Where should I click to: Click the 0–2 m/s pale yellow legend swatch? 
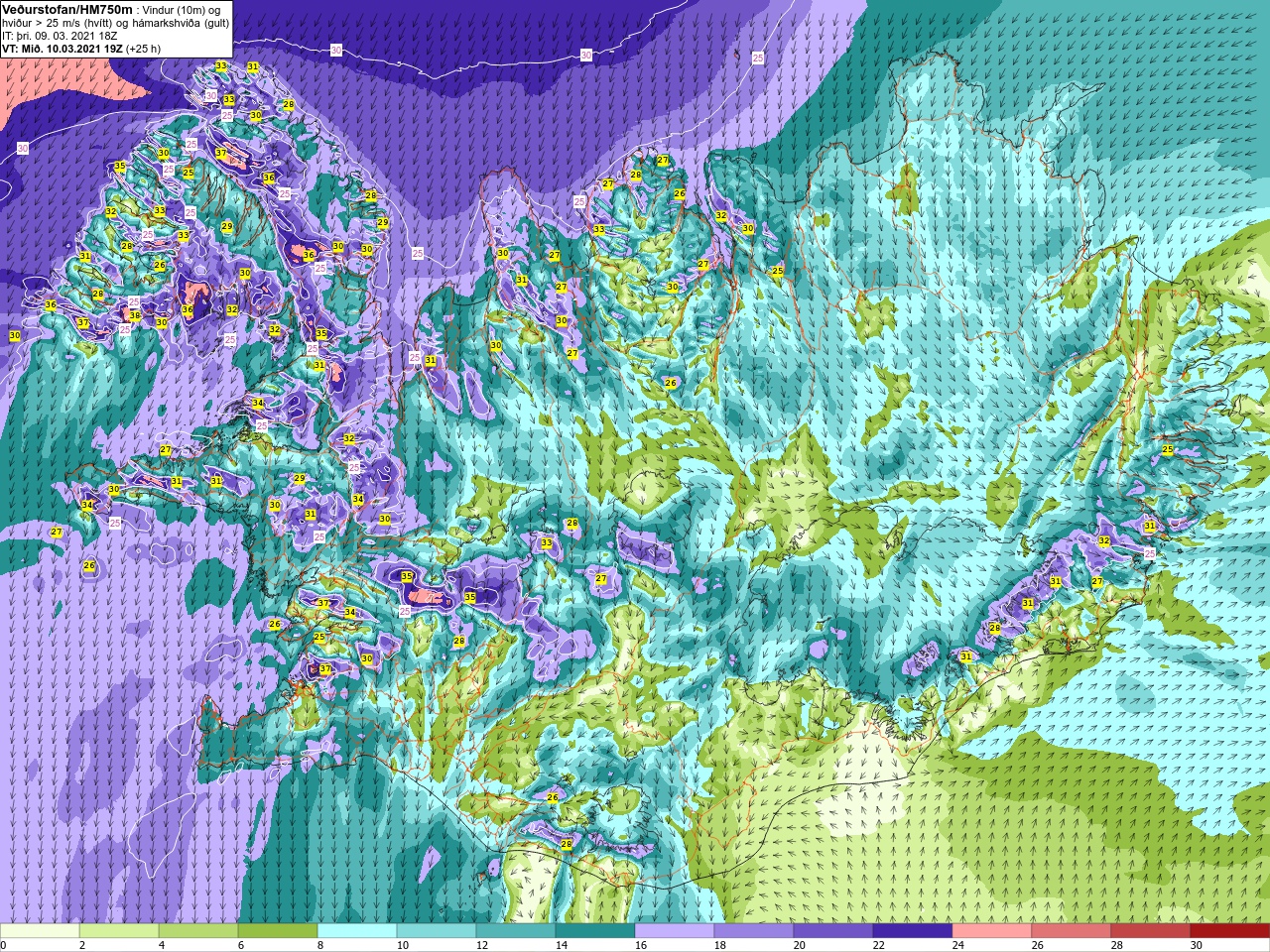pos(40,931)
